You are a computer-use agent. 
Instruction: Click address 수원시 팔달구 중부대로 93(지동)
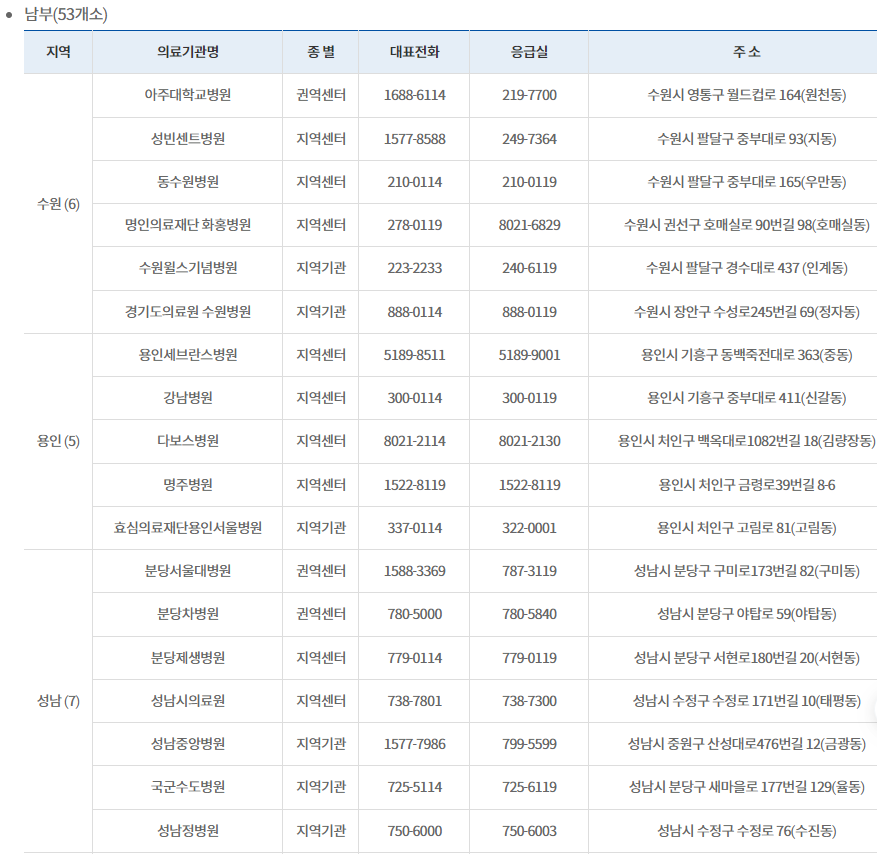point(747,139)
